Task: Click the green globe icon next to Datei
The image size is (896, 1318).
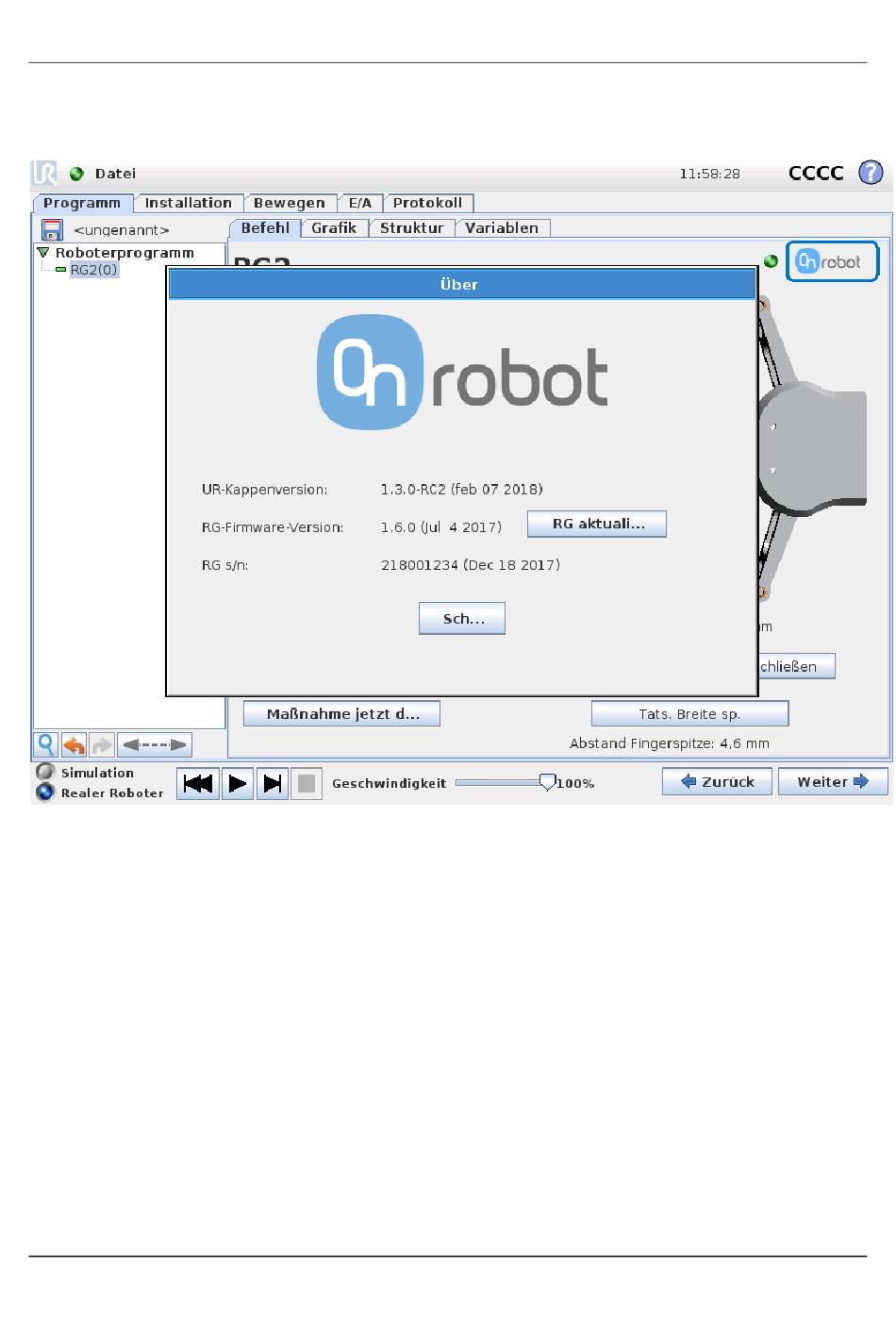Action: (x=76, y=174)
